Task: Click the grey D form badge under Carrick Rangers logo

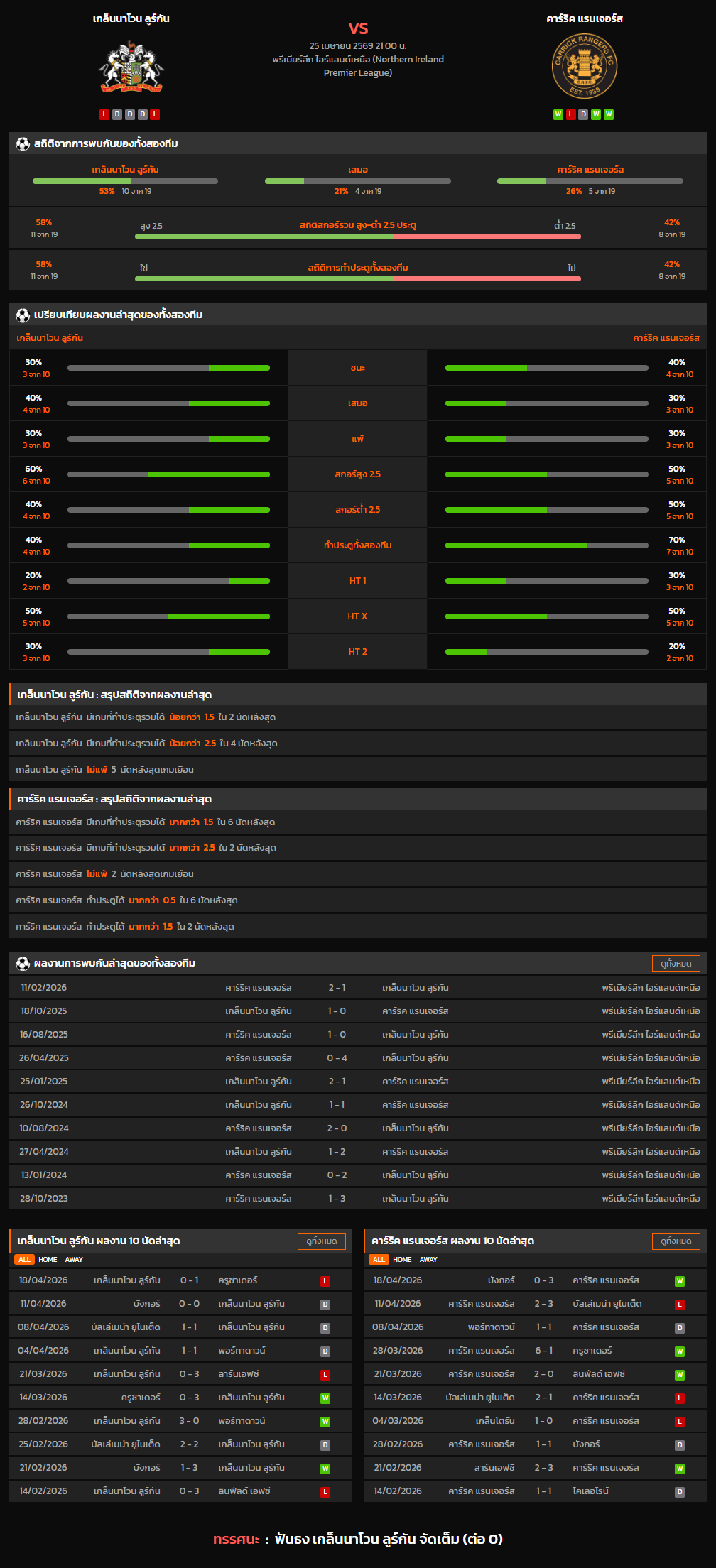Action: tap(583, 114)
